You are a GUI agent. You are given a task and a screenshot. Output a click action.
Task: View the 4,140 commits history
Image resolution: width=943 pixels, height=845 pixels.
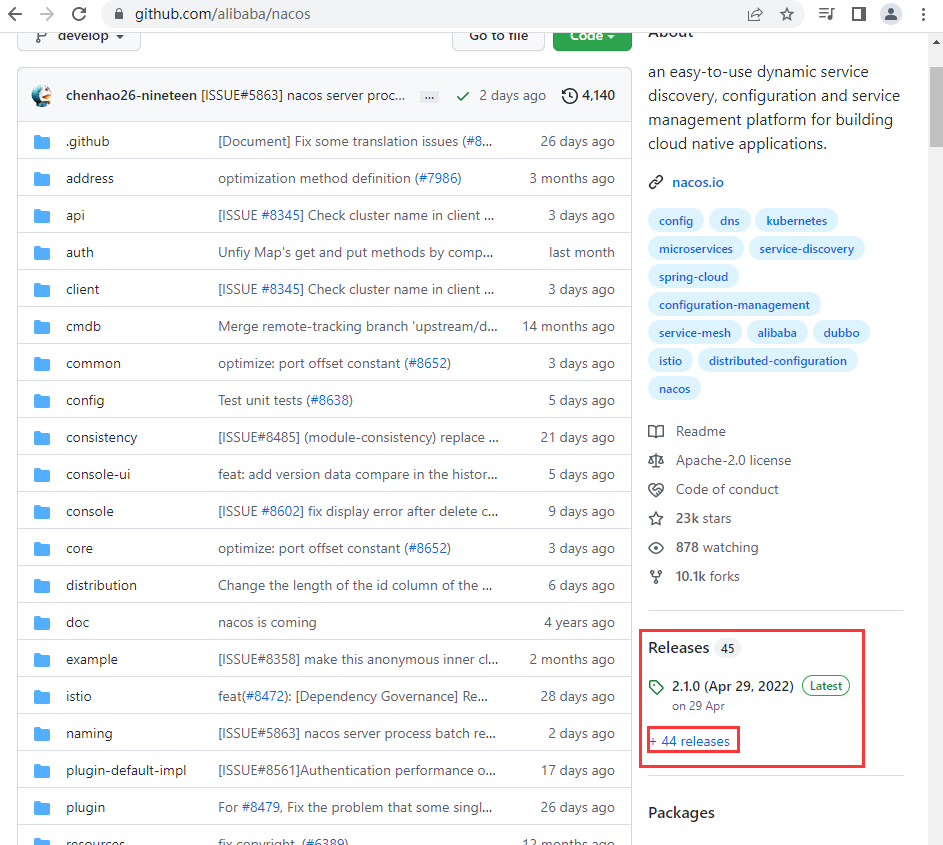(588, 96)
